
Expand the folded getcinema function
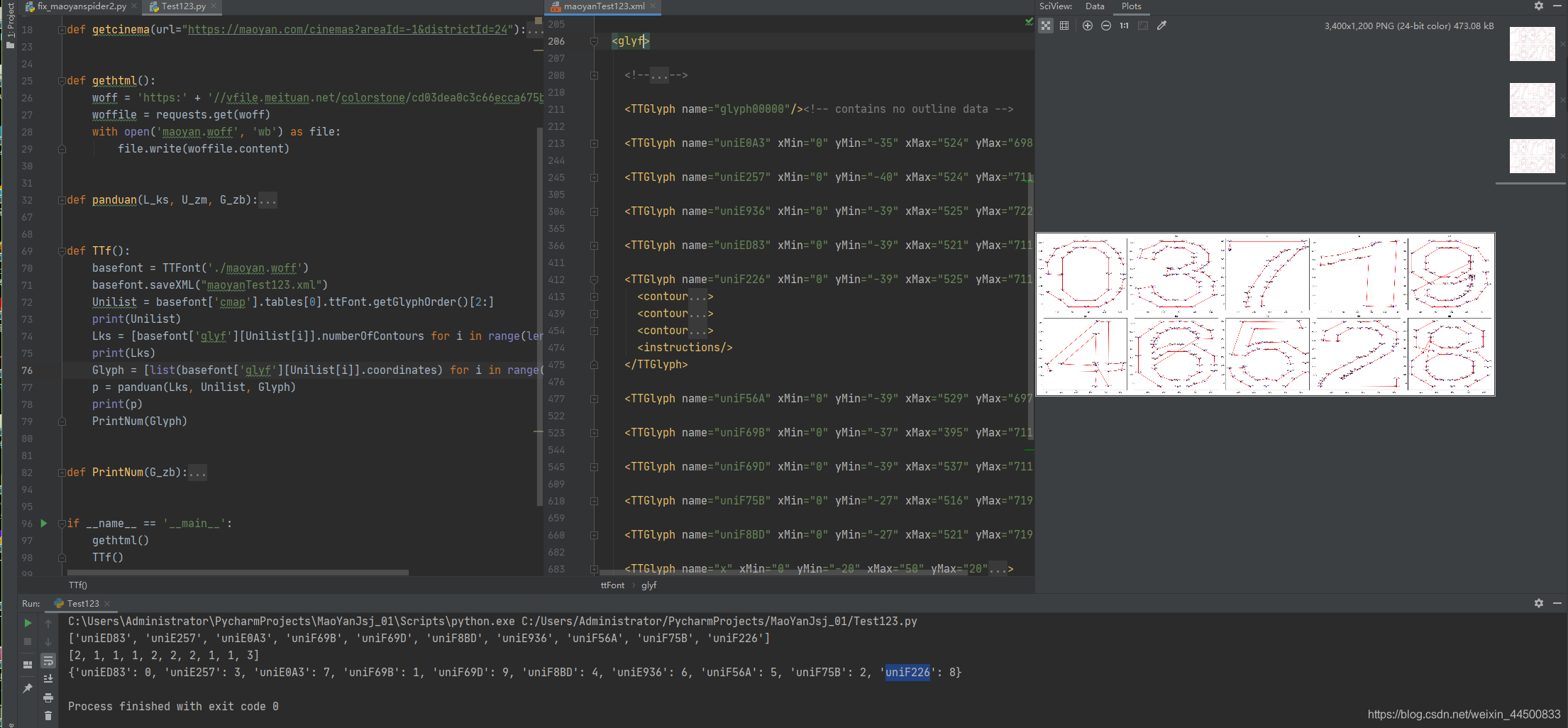pyautogui.click(x=62, y=30)
